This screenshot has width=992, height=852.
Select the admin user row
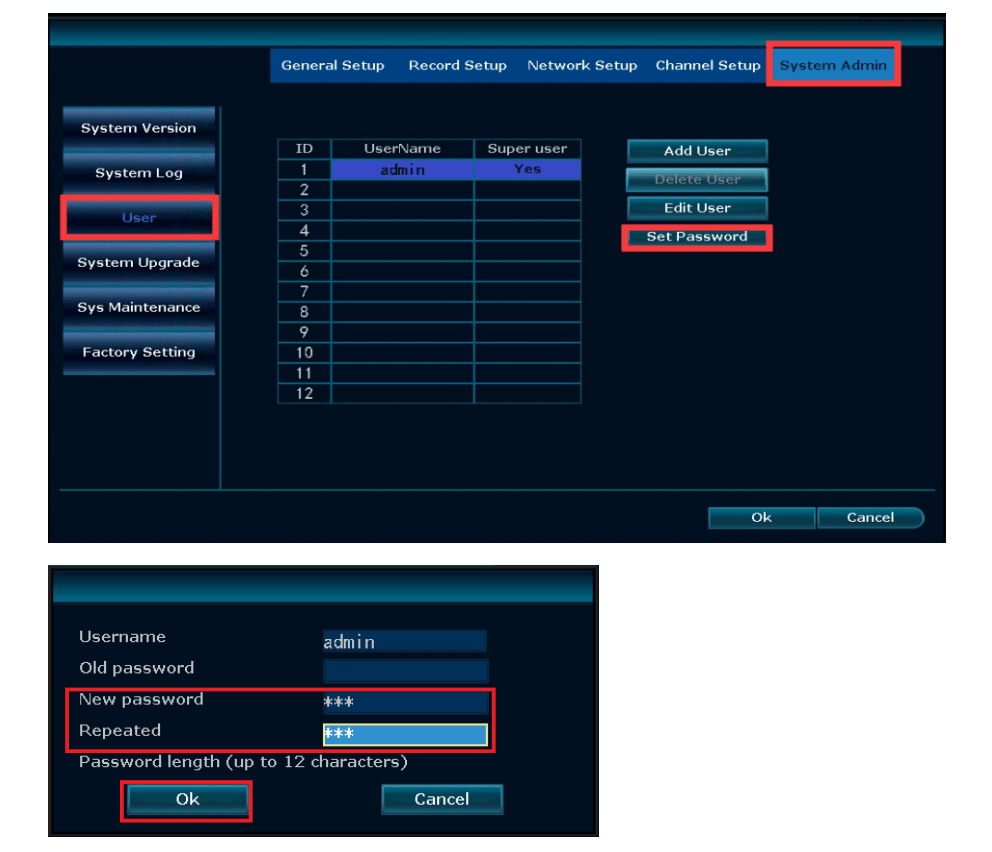tap(402, 170)
